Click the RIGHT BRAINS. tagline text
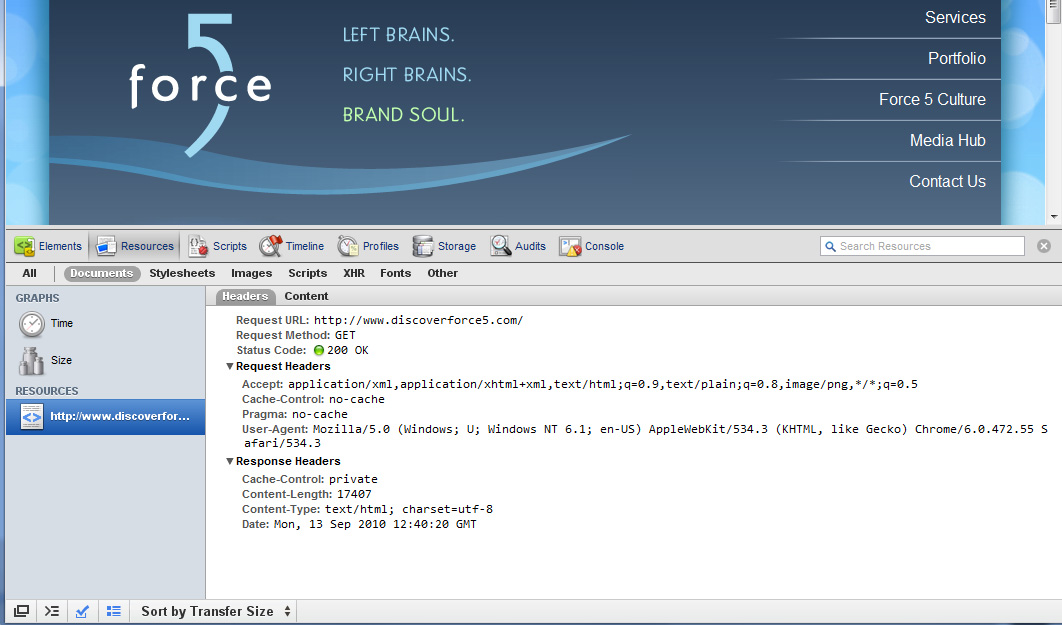Image resolution: width=1062 pixels, height=625 pixels. (406, 75)
